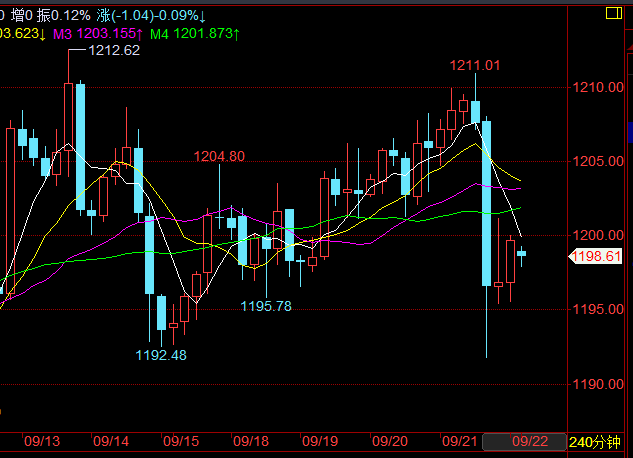Click the 09/13 date marker

click(42, 441)
